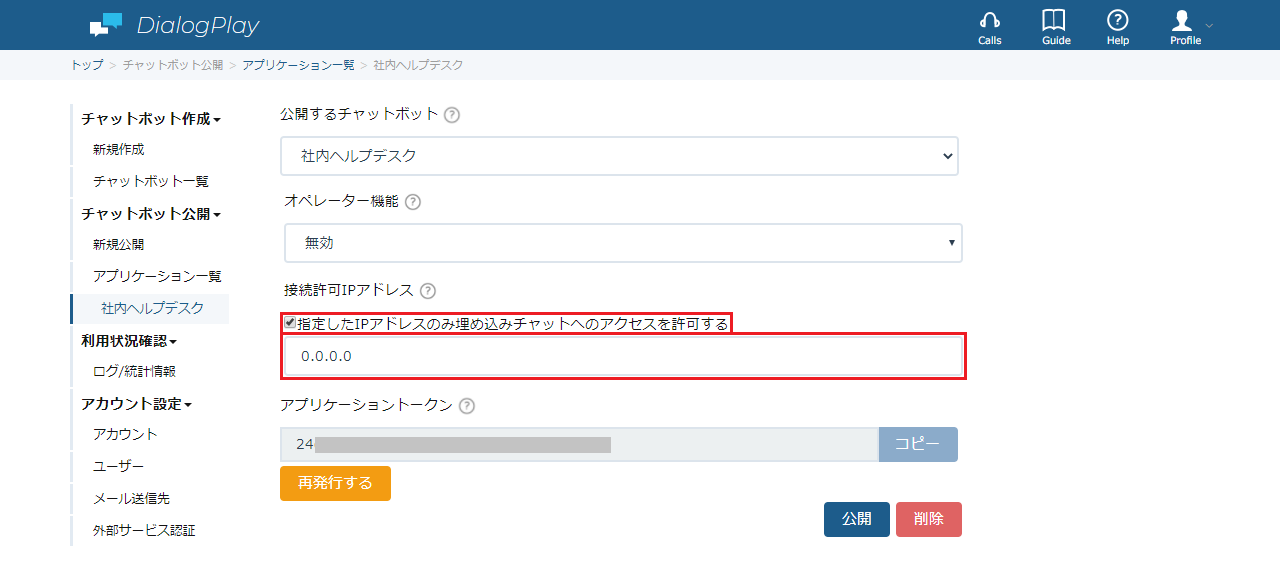Open アプリケーション一覧 in the sidebar
1280x565 pixels.
point(157,276)
